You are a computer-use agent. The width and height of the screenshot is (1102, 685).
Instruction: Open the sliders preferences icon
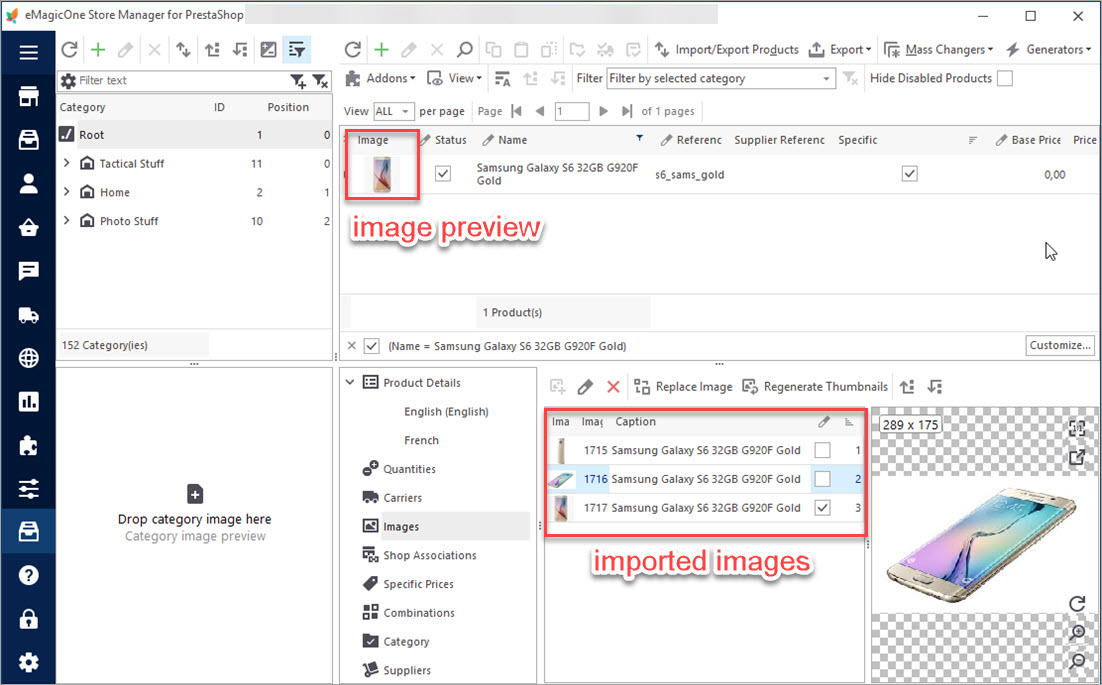click(x=28, y=489)
